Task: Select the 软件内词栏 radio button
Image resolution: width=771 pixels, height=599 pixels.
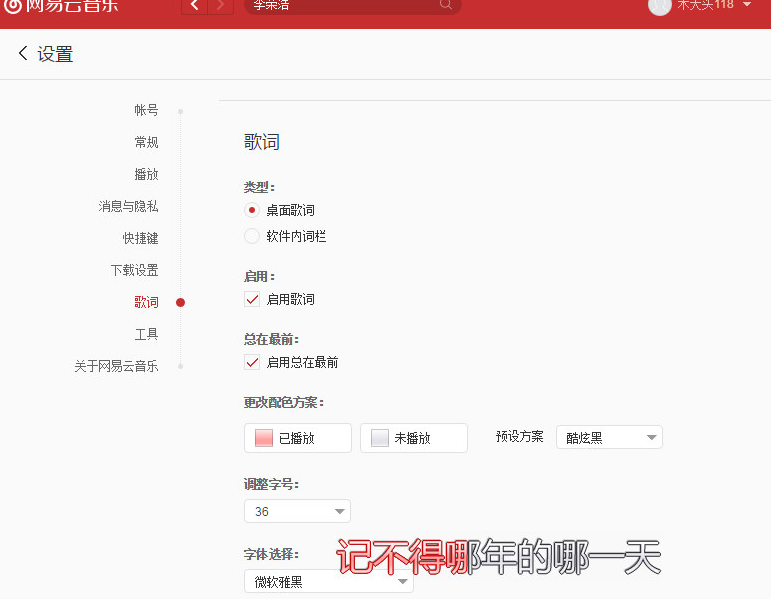Action: click(x=252, y=236)
